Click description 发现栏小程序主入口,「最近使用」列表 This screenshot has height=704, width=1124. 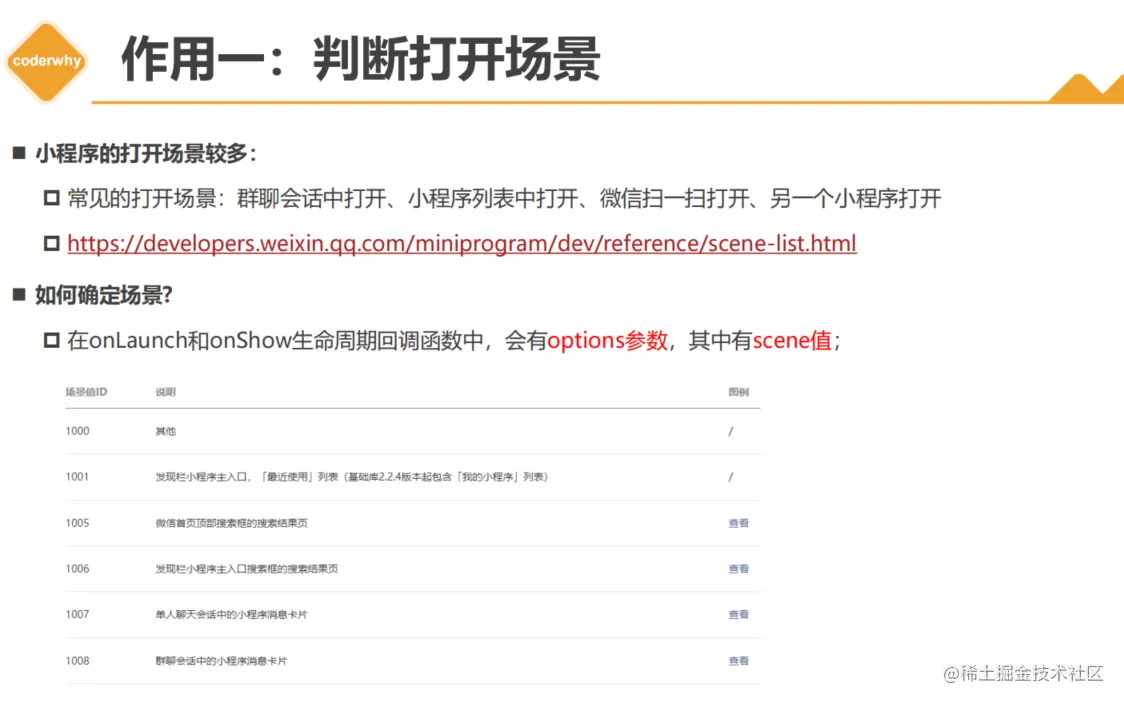352,477
